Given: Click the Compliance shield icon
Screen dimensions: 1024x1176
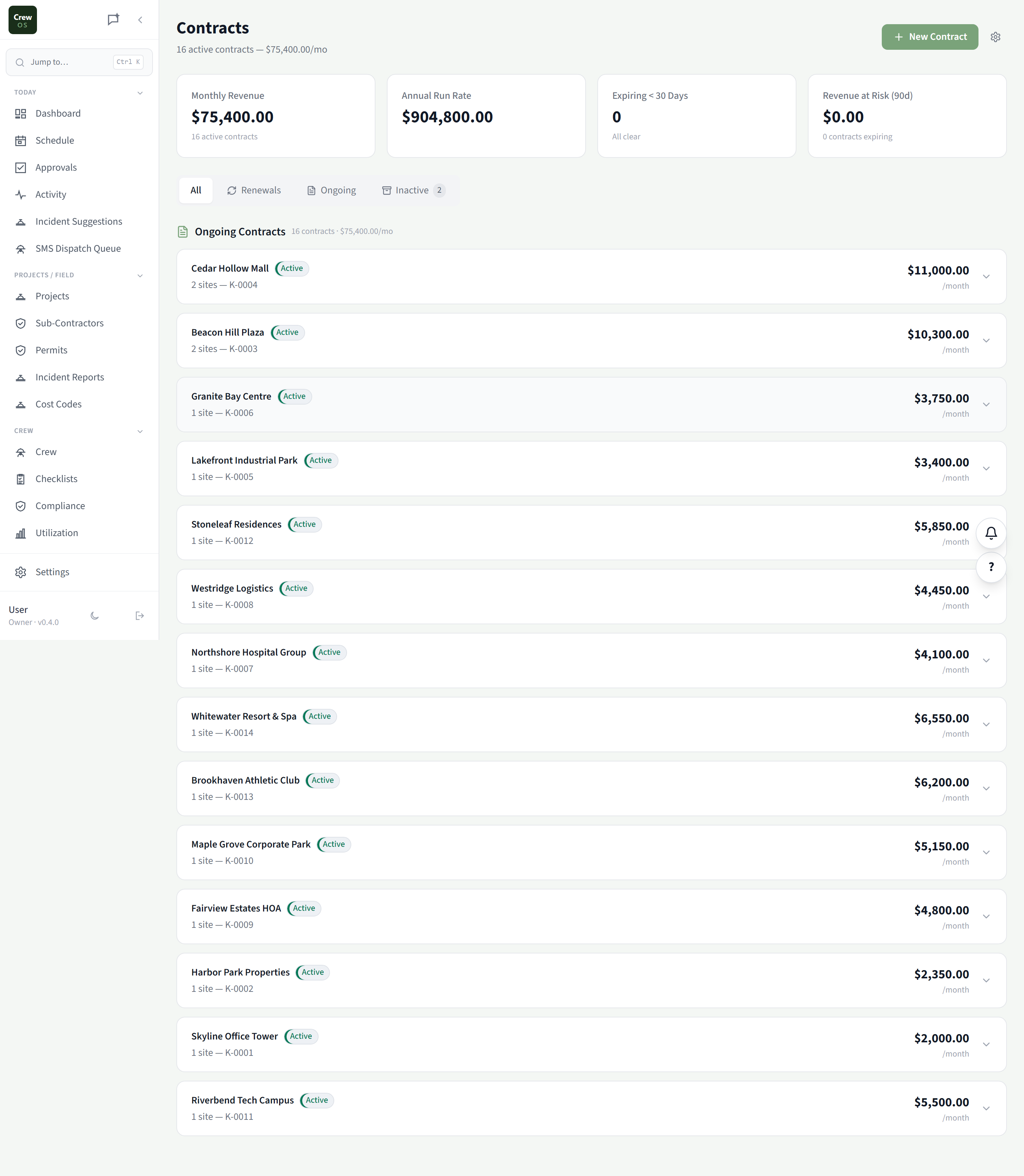Looking at the screenshot, I should tap(21, 506).
